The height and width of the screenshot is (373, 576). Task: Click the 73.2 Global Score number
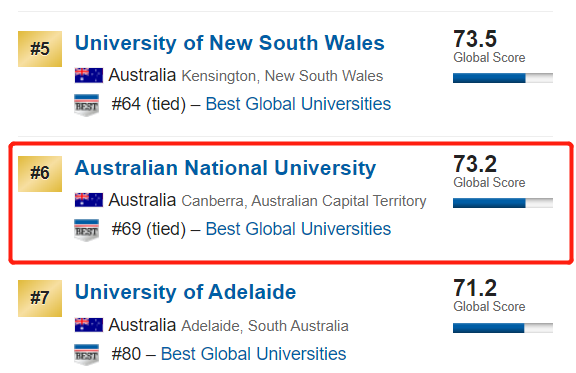(x=475, y=164)
